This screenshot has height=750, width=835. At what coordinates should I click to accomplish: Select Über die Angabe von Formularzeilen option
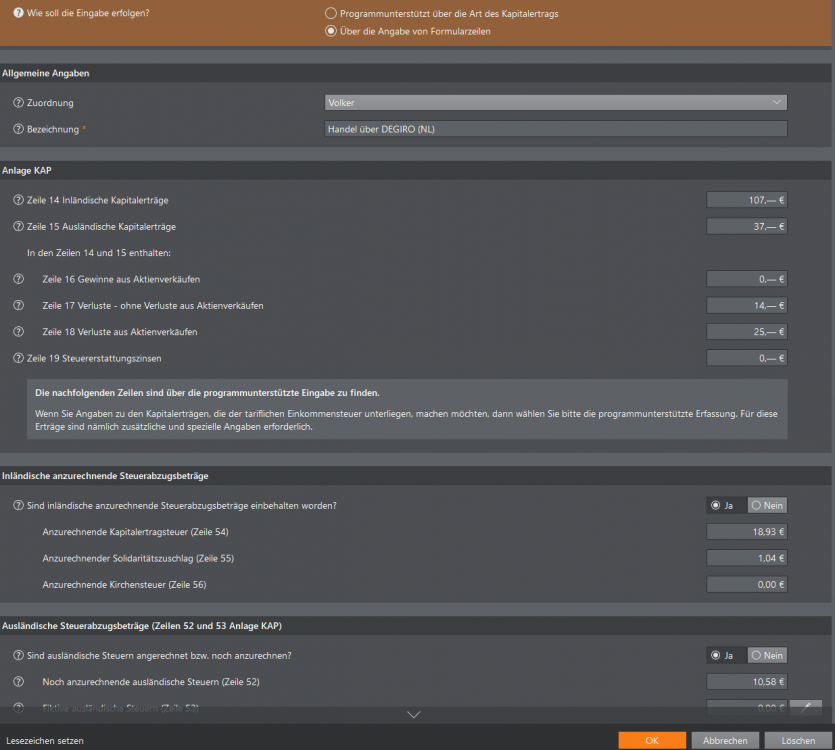(331, 31)
